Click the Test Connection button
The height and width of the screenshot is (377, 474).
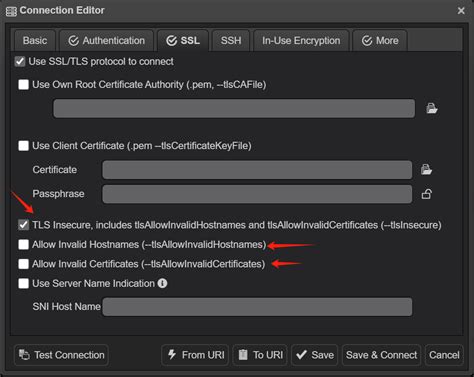[61, 355]
